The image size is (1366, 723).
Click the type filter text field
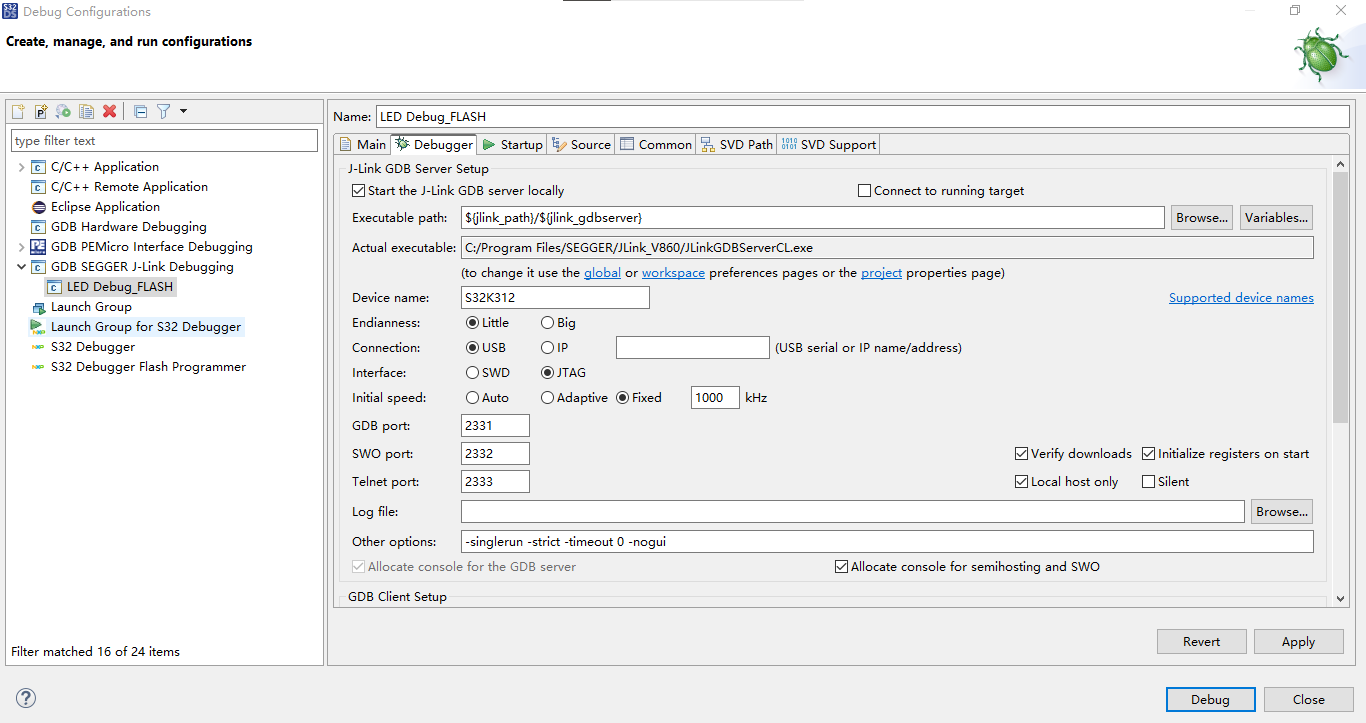click(164, 141)
